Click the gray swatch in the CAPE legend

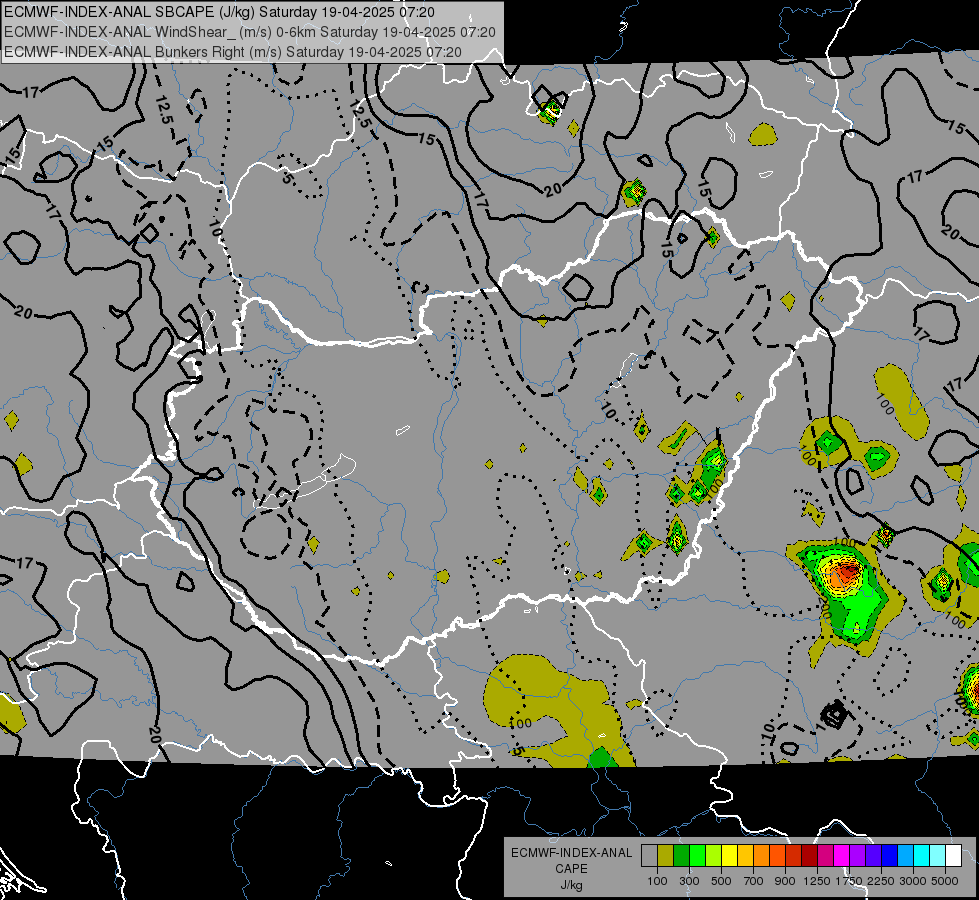pyautogui.click(x=649, y=855)
